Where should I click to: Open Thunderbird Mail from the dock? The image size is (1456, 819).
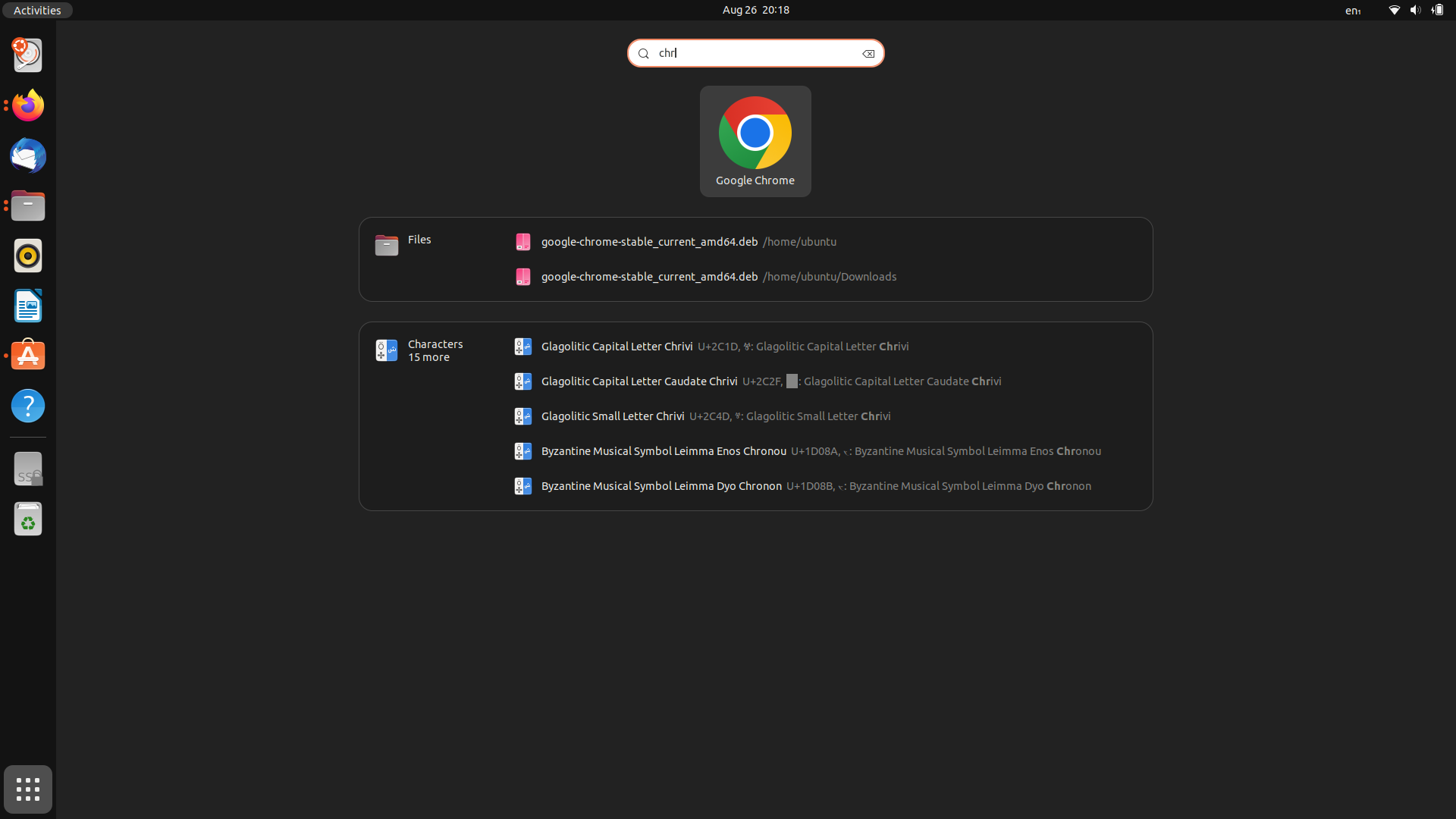(x=28, y=155)
